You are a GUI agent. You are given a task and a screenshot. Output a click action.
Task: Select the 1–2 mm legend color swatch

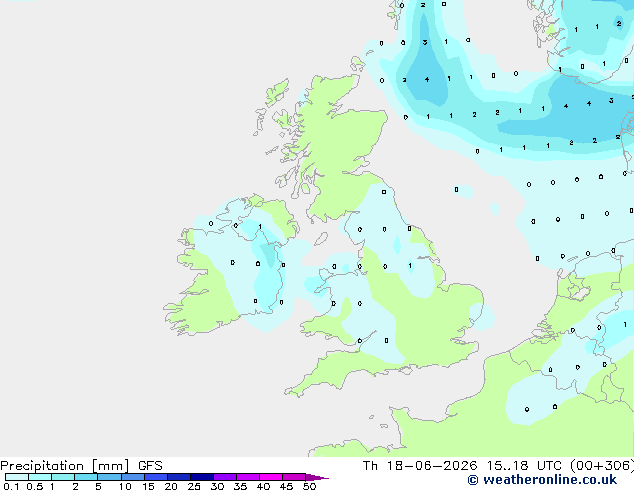point(63,477)
